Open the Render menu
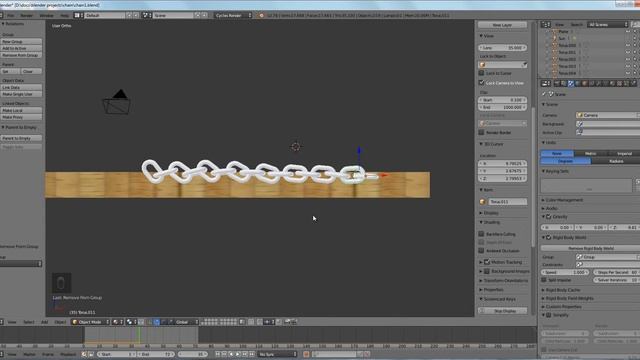Image resolution: width=640 pixels, height=360 pixels. [x=27, y=16]
